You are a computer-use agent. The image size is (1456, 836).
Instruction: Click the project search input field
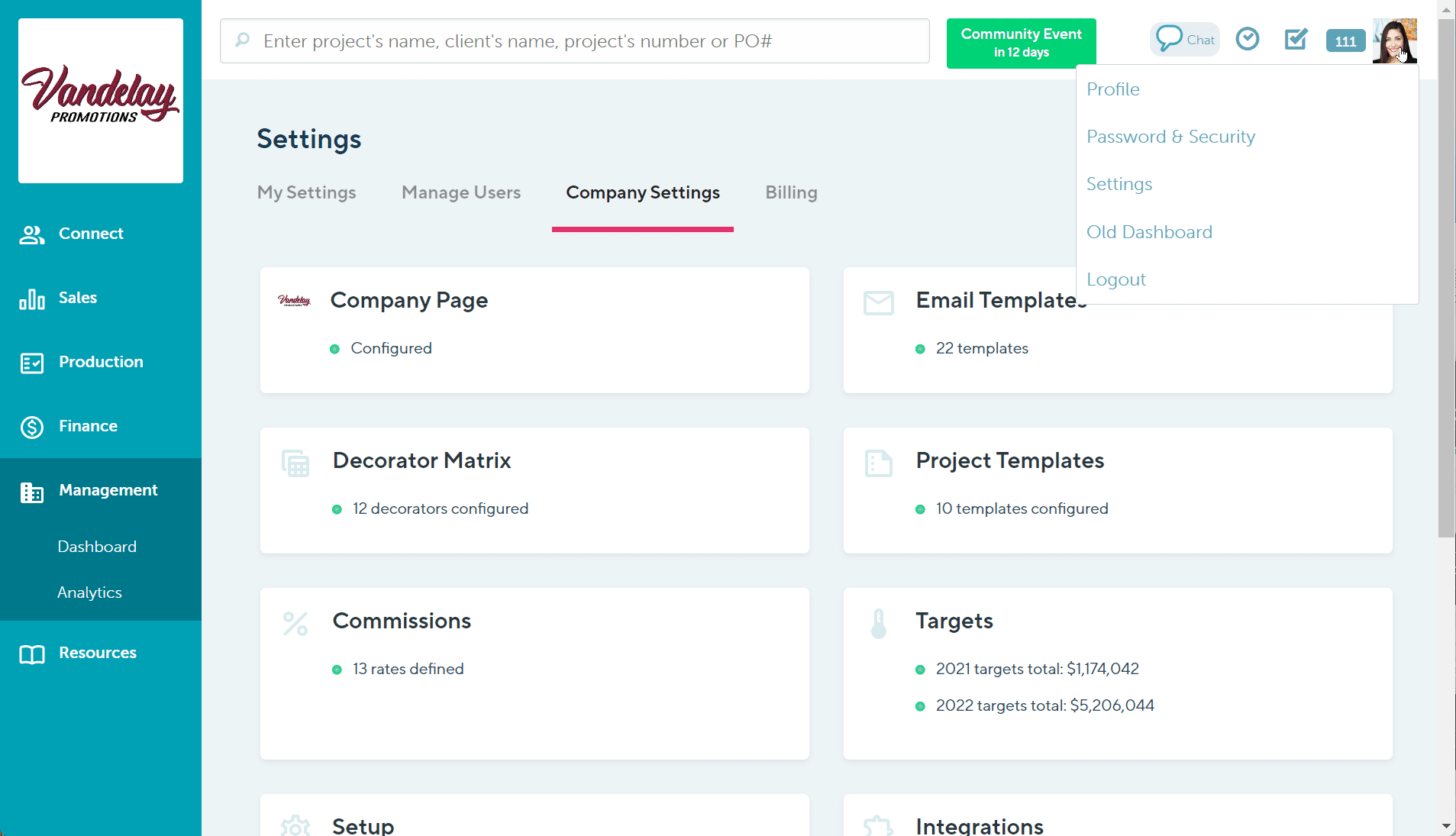point(573,40)
